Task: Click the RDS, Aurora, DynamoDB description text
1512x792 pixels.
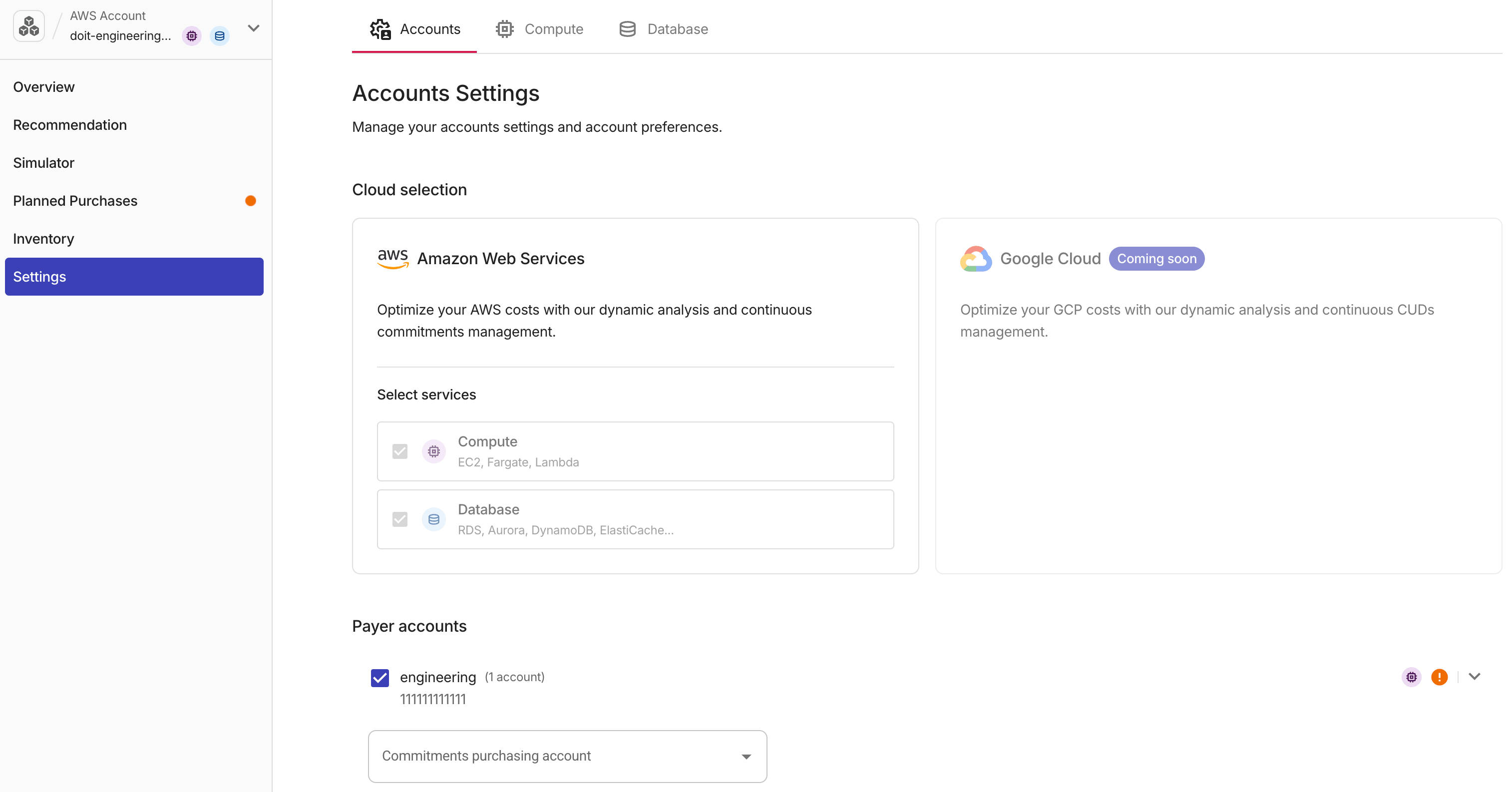Action: [566, 530]
